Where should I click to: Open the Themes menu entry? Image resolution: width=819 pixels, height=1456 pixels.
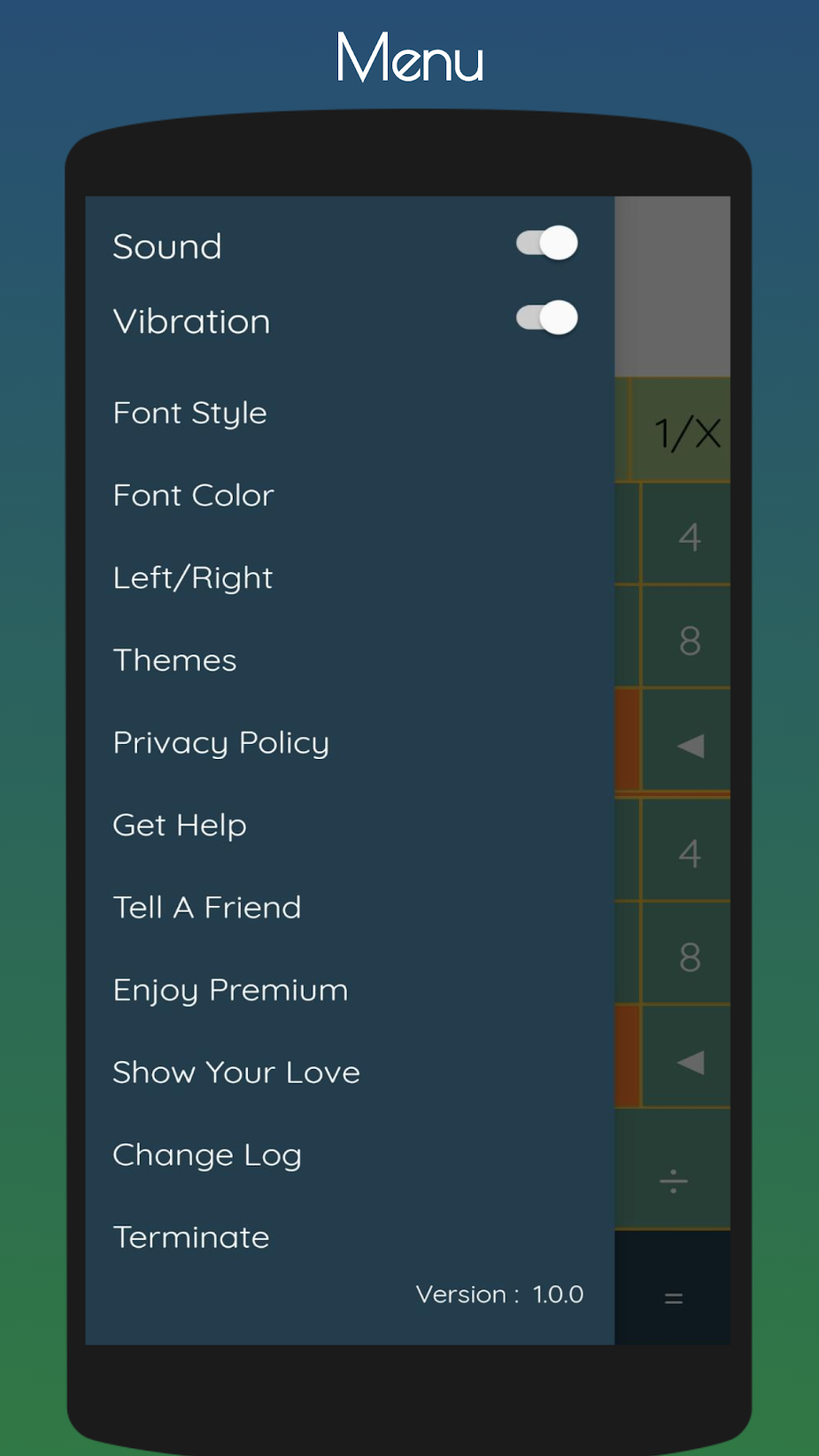[x=175, y=660]
